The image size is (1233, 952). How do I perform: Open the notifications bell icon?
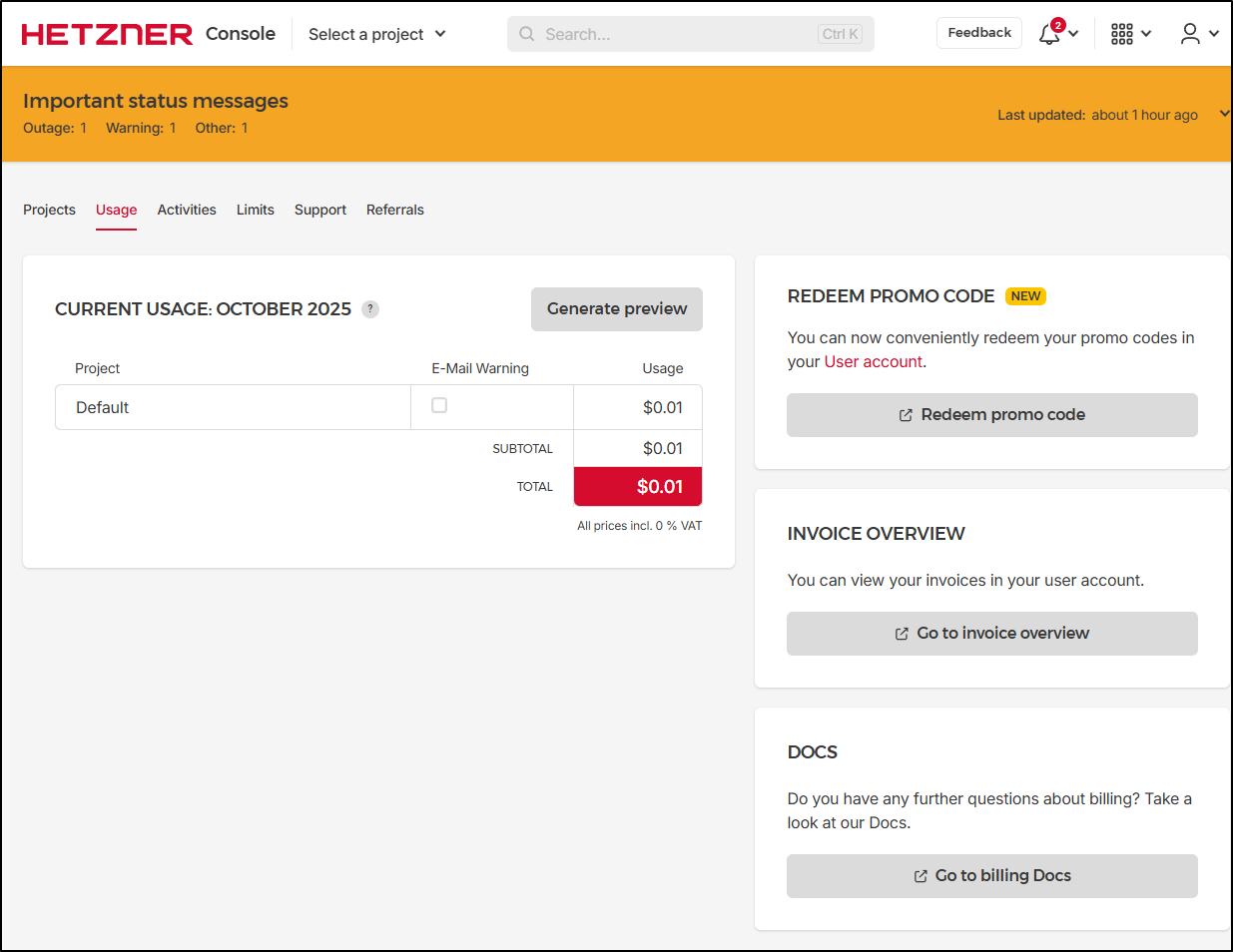point(1049,34)
